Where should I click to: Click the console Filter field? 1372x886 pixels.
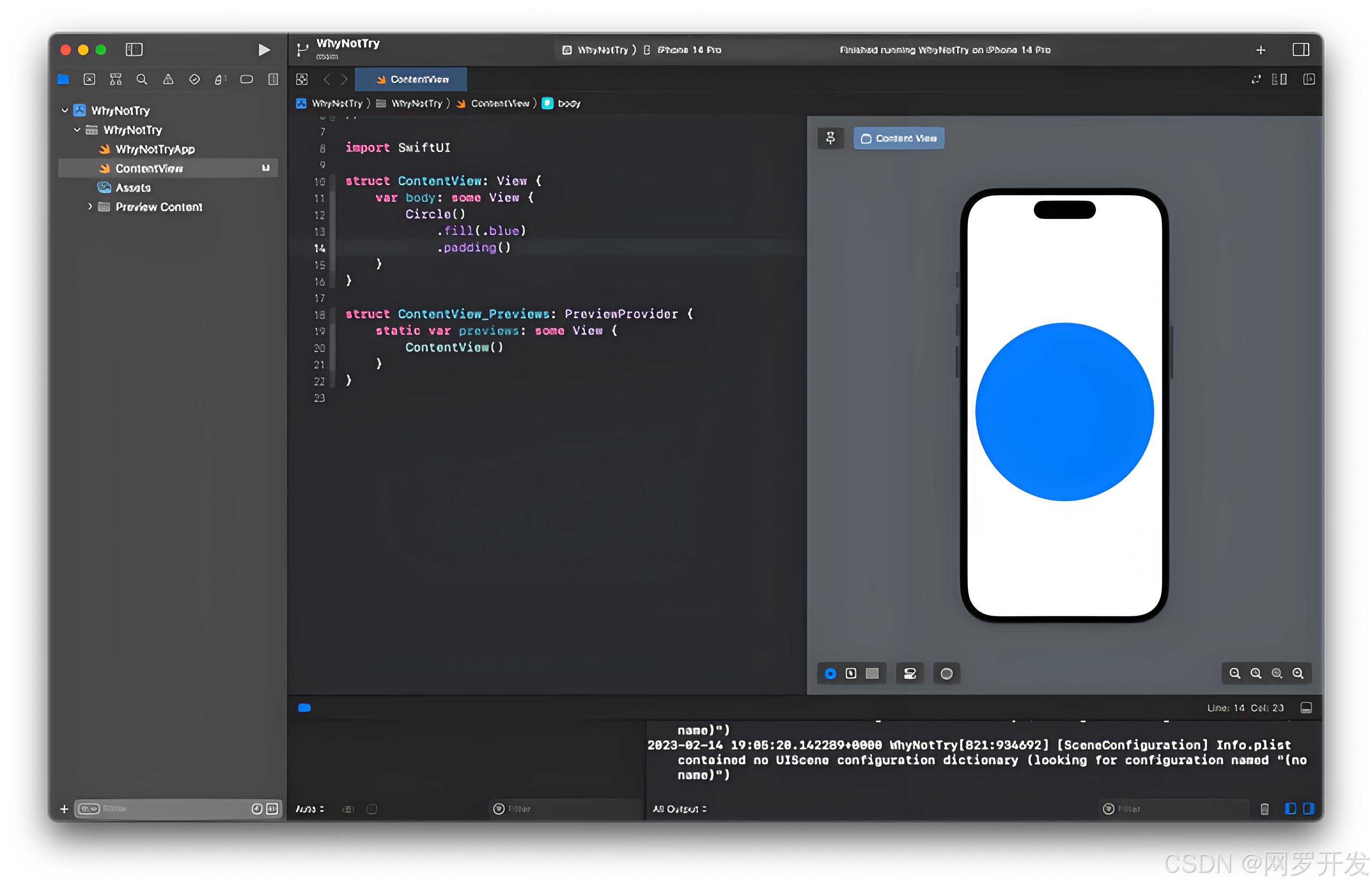tap(1174, 809)
